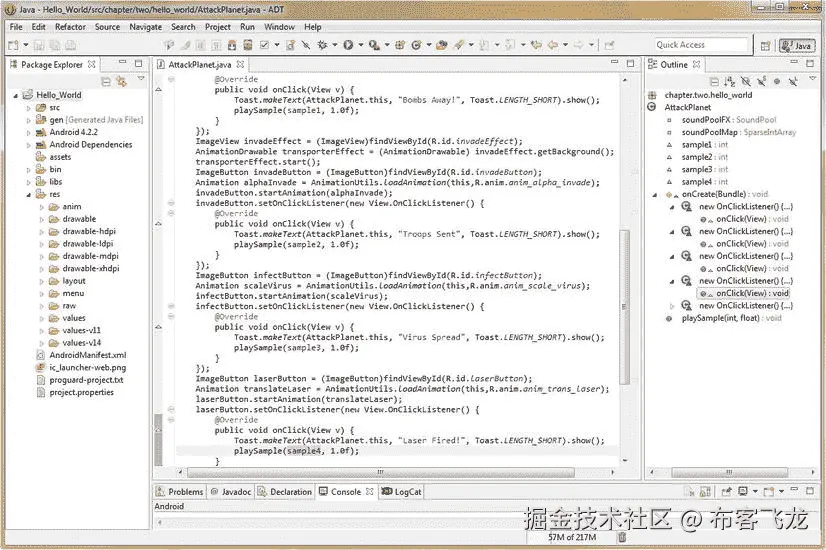Switch to the LogCat tab
The height and width of the screenshot is (550, 826).
401,492
